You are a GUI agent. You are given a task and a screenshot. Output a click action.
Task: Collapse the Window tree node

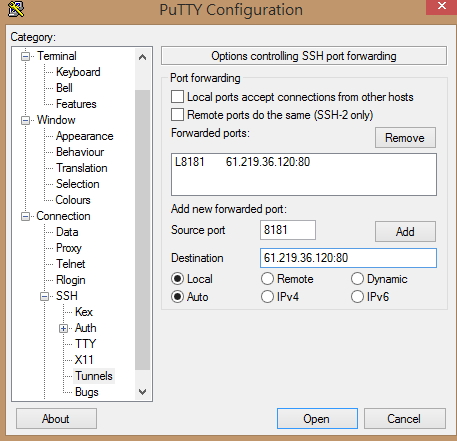(25, 120)
